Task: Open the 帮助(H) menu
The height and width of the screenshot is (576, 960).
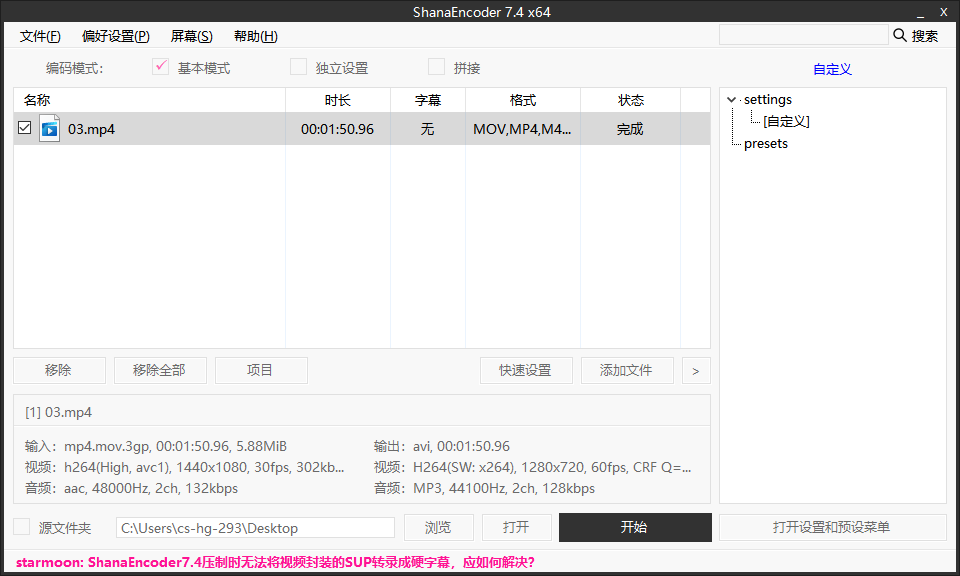Action: point(256,36)
